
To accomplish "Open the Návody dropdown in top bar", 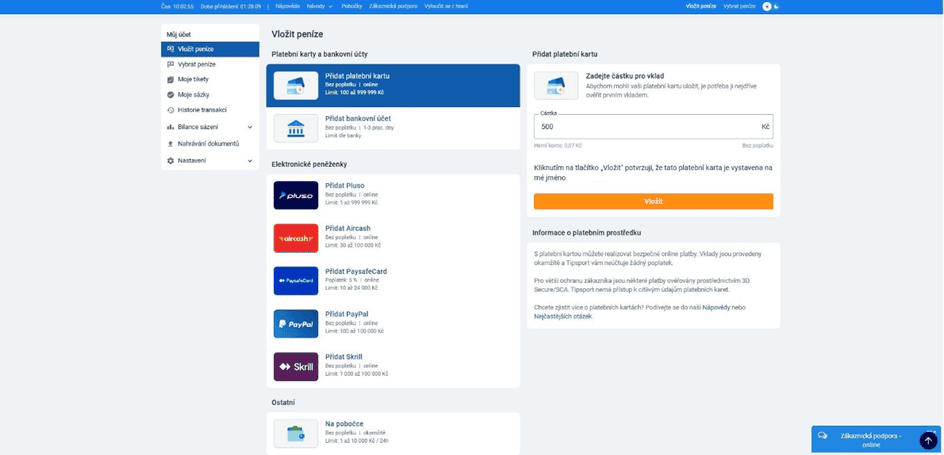I will pyautogui.click(x=320, y=6).
